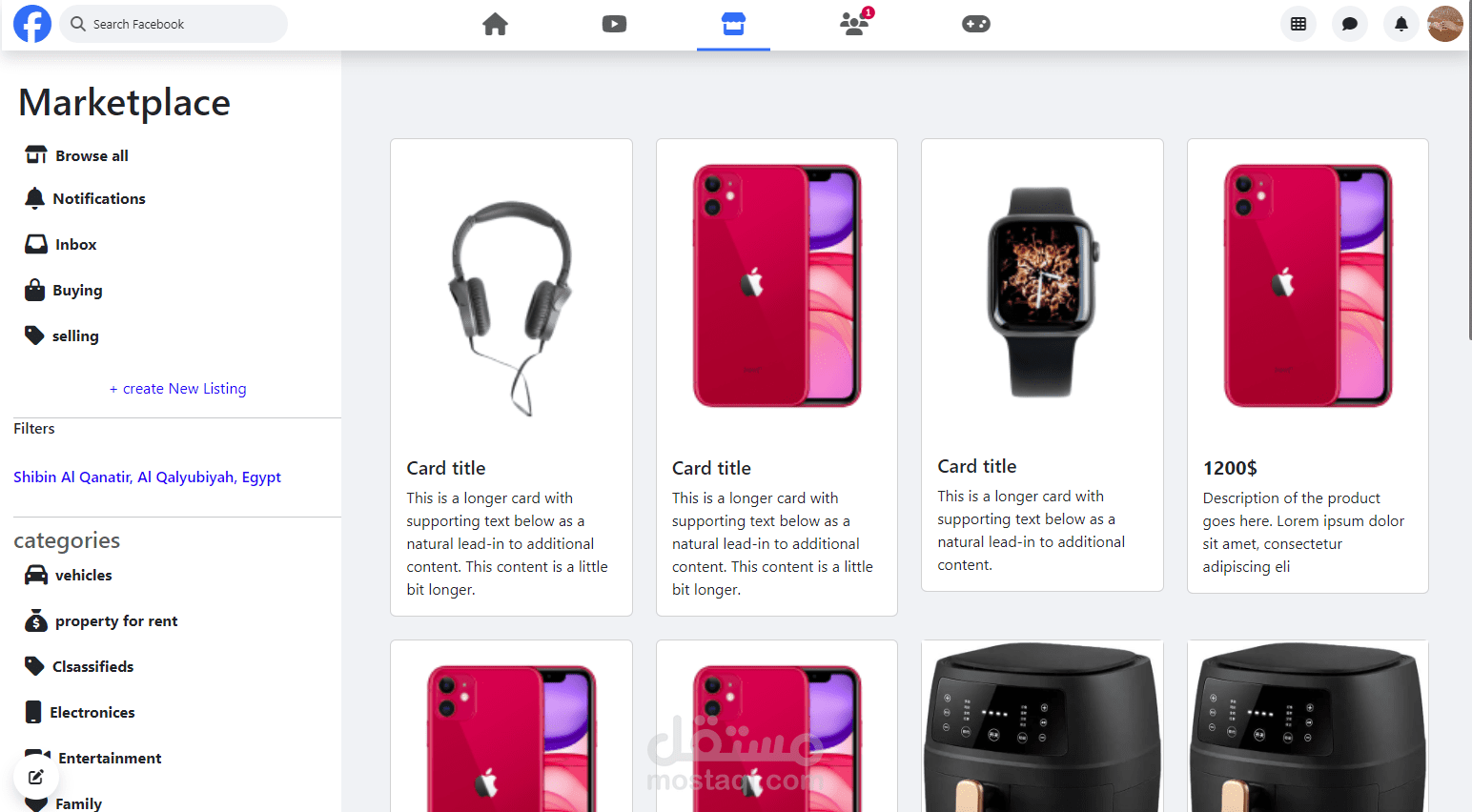Select the Marketplace storefront tab icon
The width and height of the screenshot is (1472, 812).
[x=733, y=24]
